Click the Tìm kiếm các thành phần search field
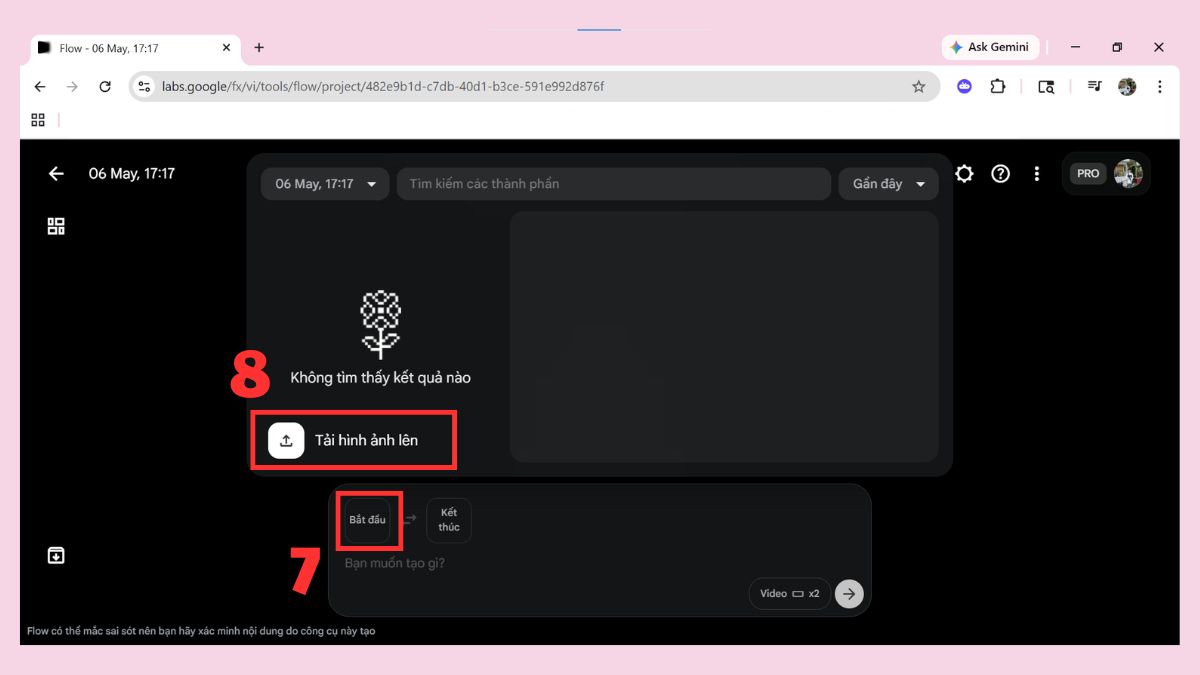This screenshot has width=1200, height=675. (x=614, y=184)
